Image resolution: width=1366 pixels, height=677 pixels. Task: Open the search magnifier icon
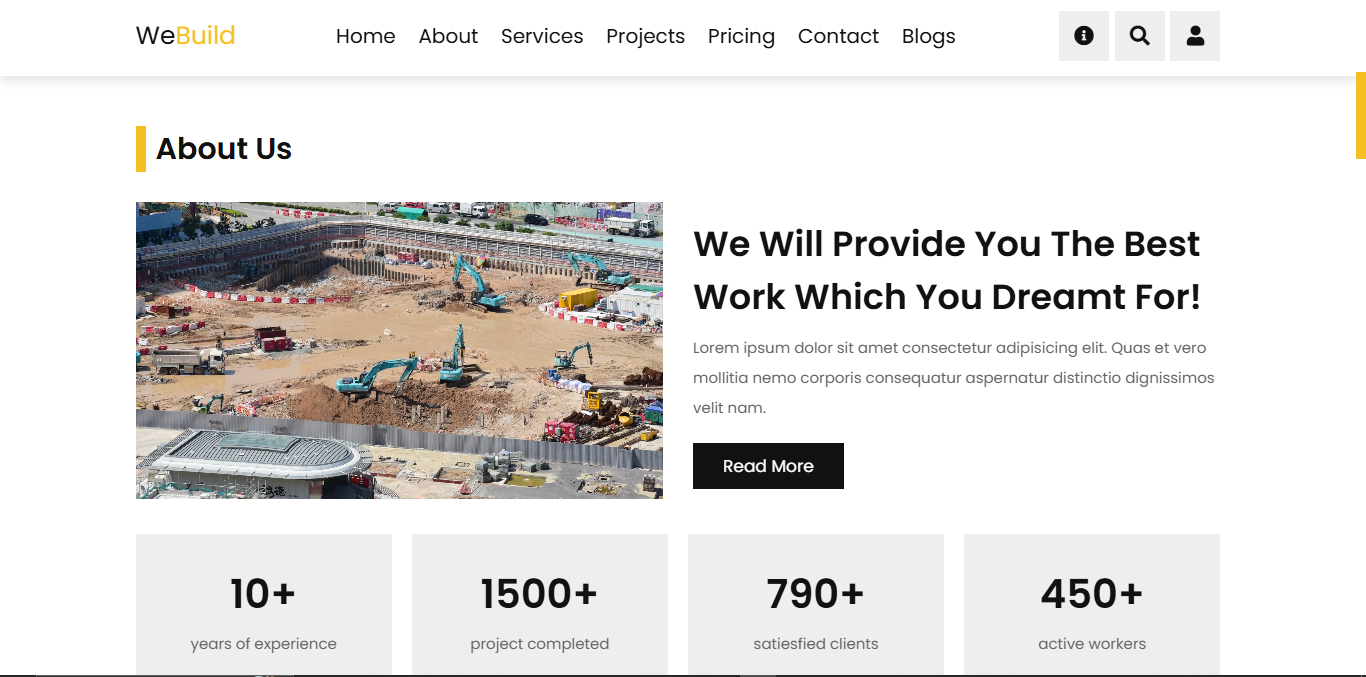[x=1140, y=36]
